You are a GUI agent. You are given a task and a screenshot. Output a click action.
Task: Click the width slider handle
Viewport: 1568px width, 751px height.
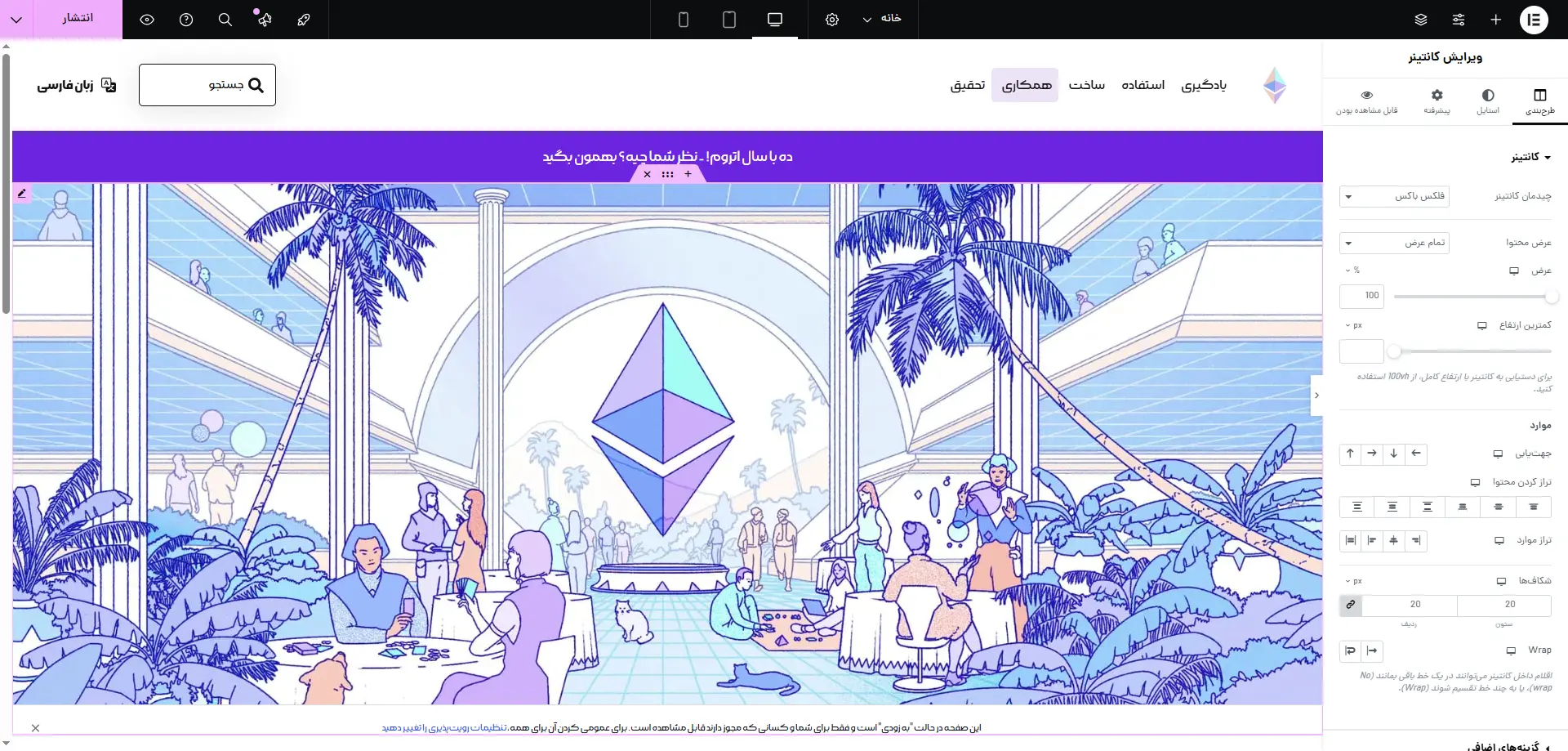1552,297
